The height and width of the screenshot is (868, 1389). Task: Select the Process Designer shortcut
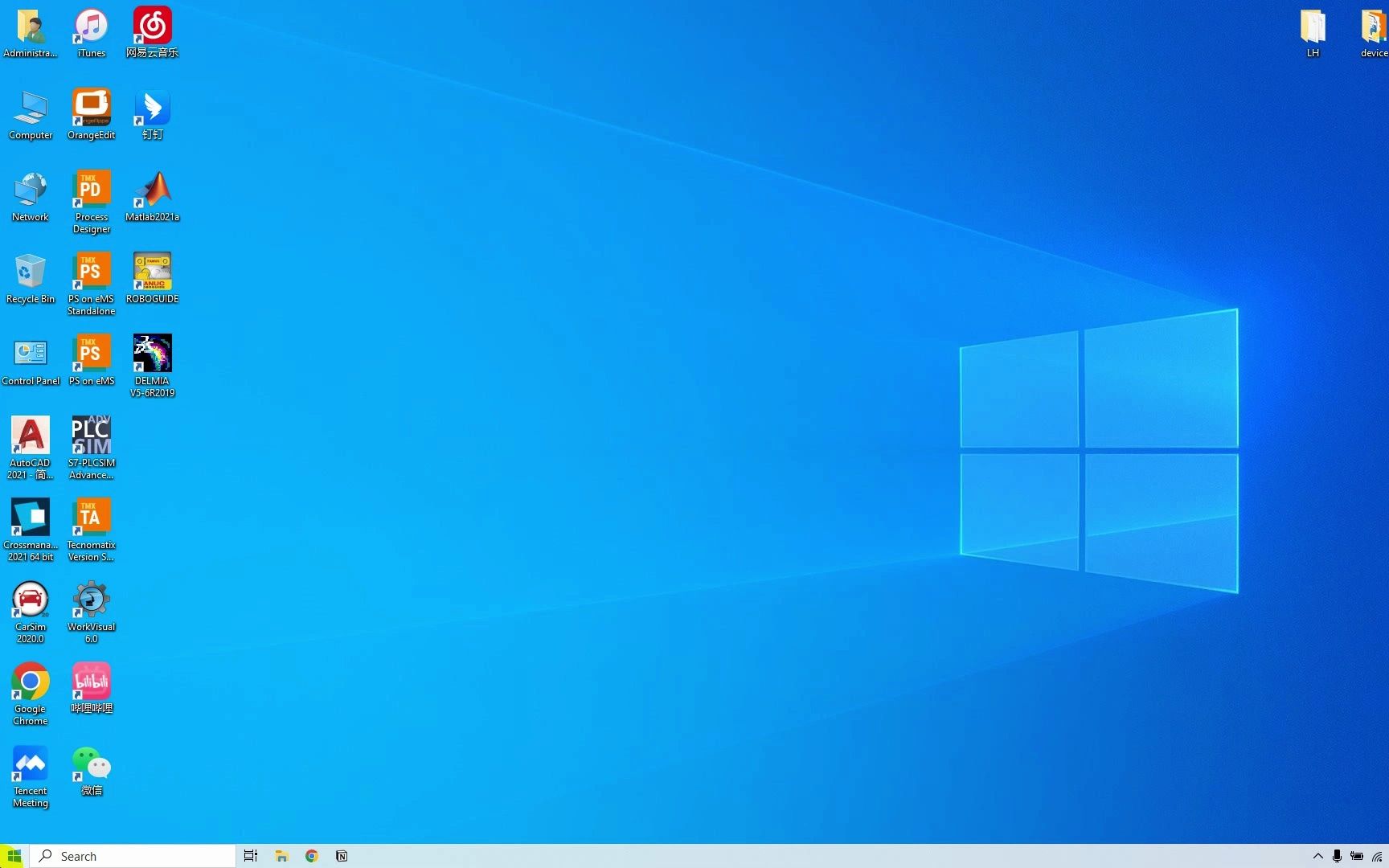[91, 202]
